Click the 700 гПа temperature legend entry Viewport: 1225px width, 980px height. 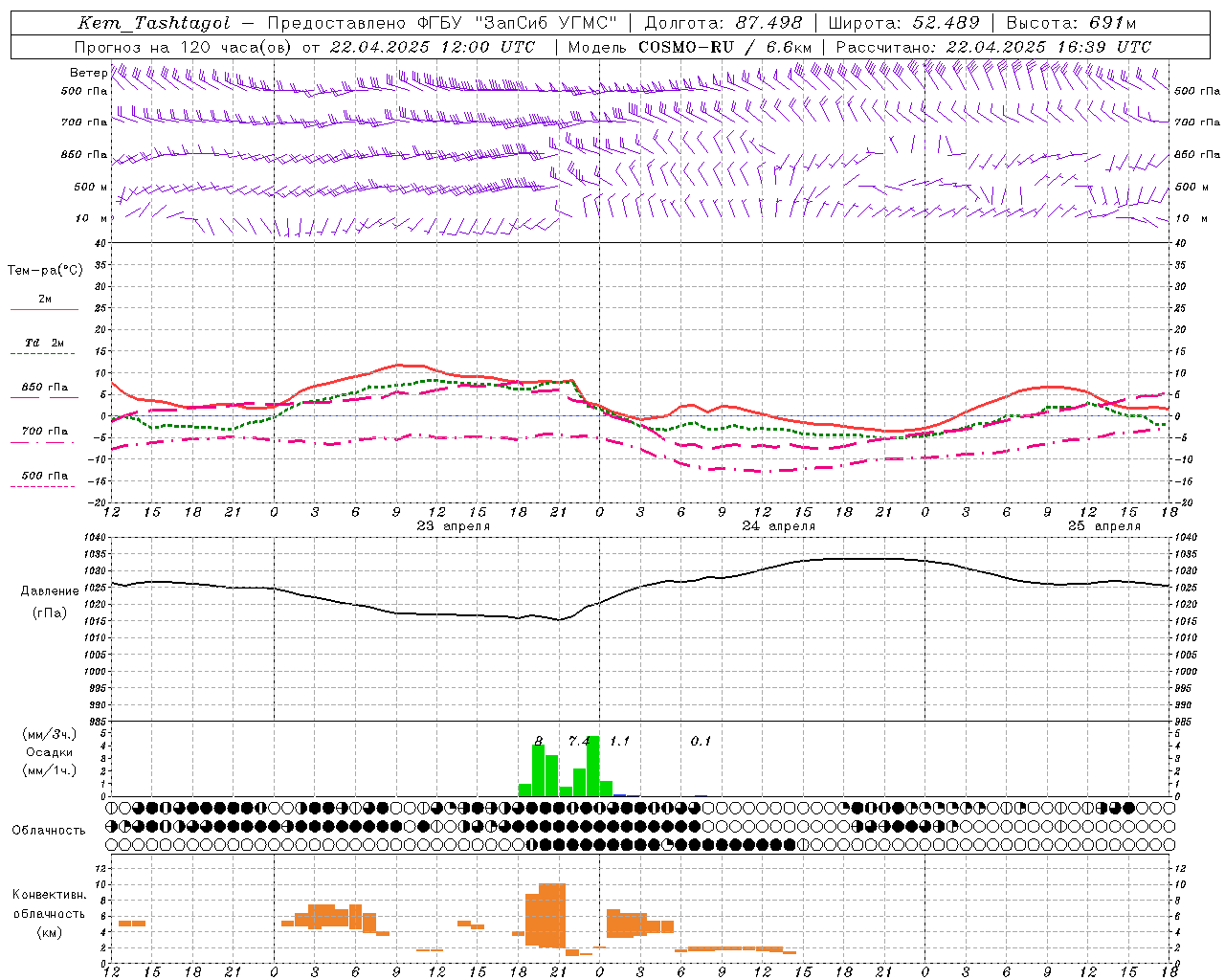pyautogui.click(x=44, y=431)
